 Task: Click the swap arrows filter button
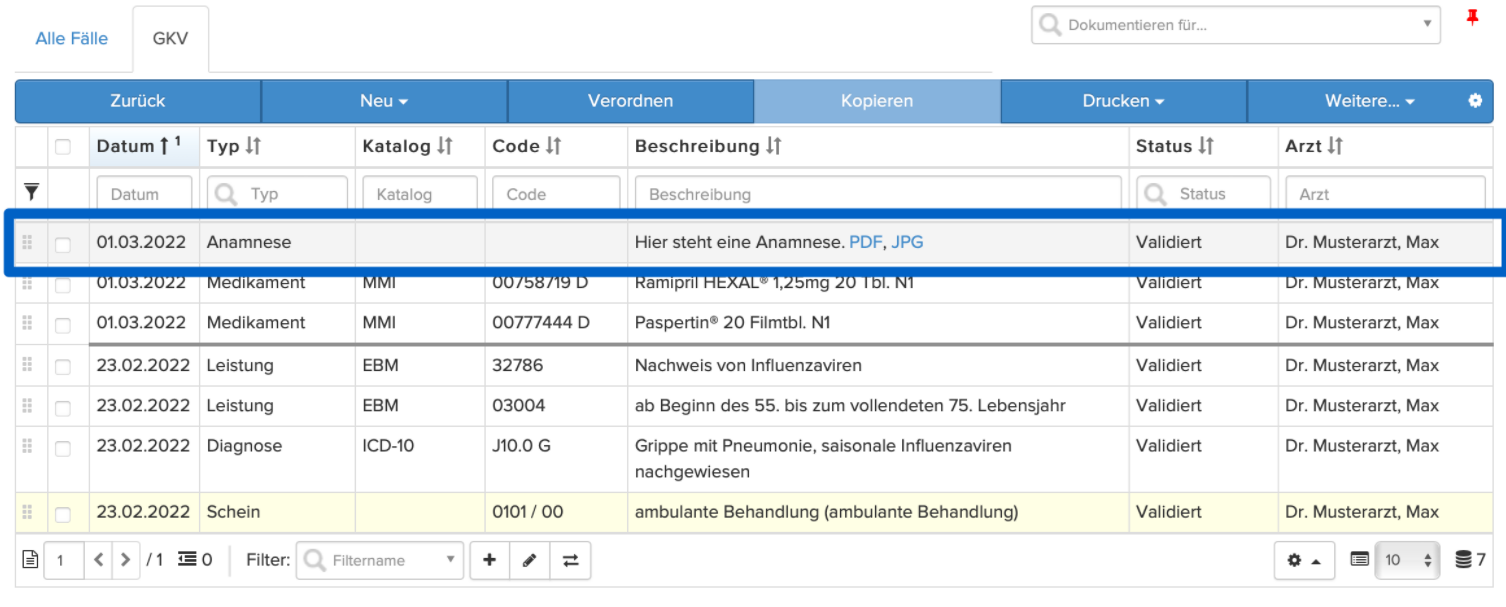click(x=571, y=561)
